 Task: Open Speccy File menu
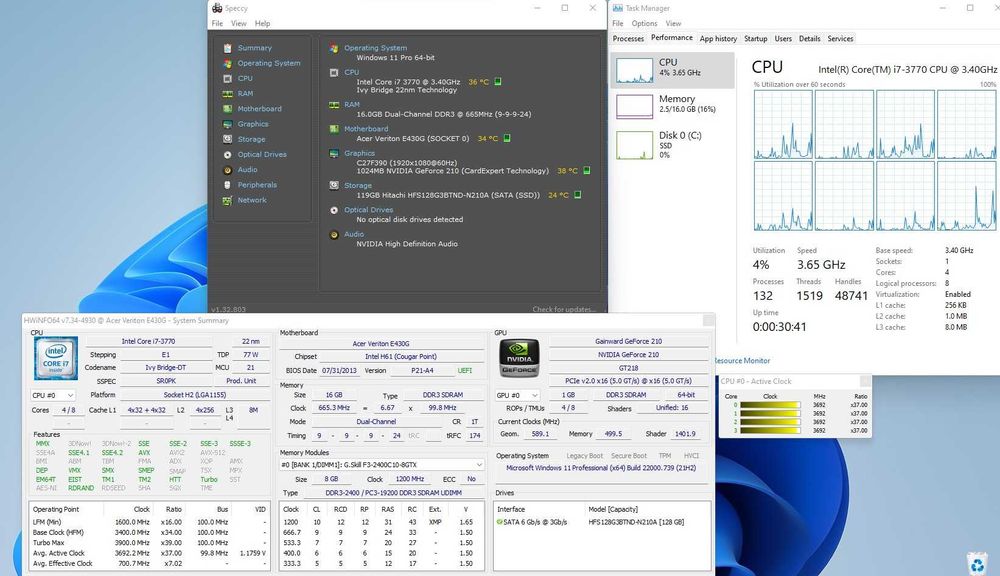tap(217, 24)
